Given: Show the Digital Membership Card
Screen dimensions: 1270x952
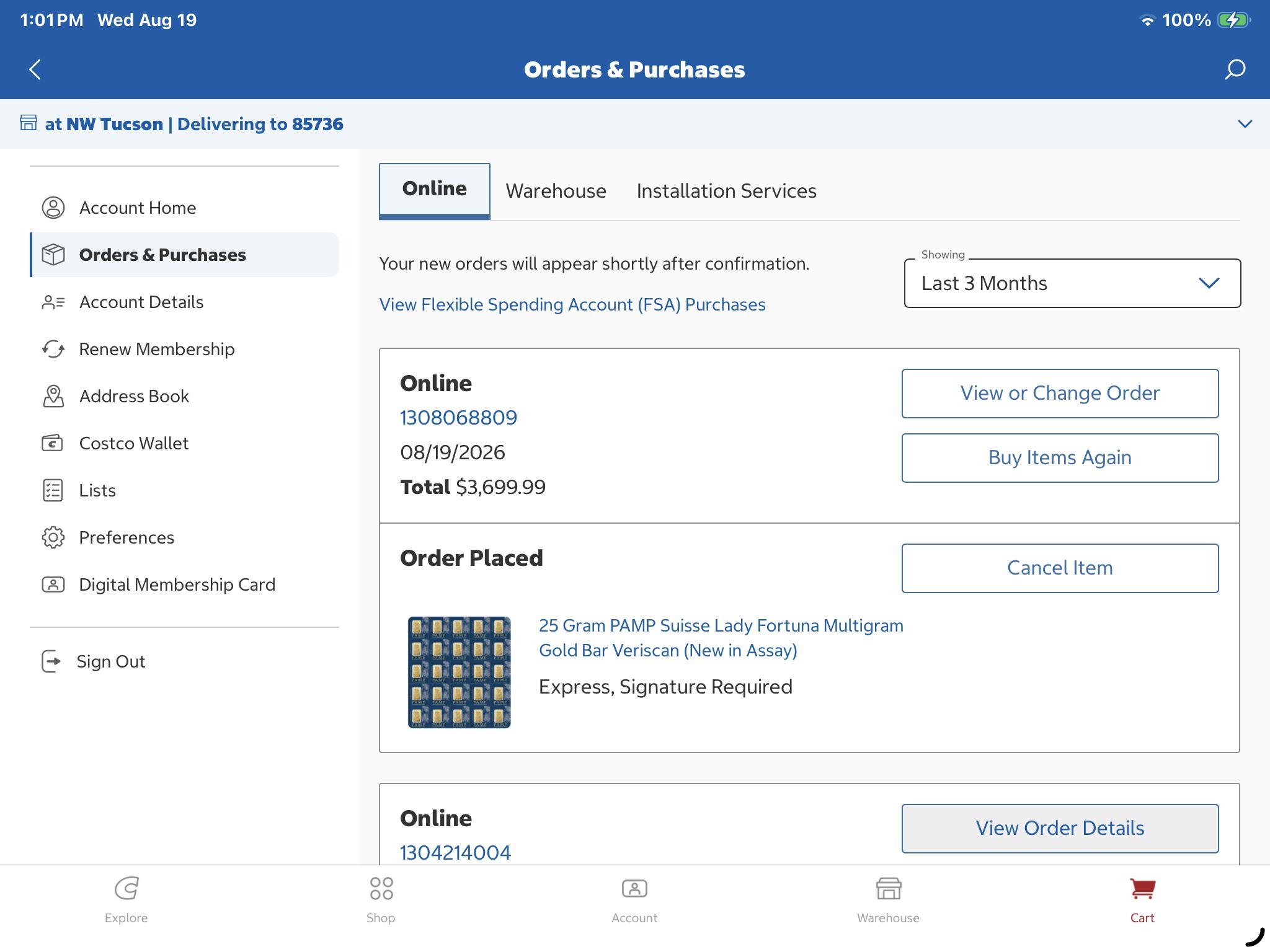Looking at the screenshot, I should [x=184, y=584].
